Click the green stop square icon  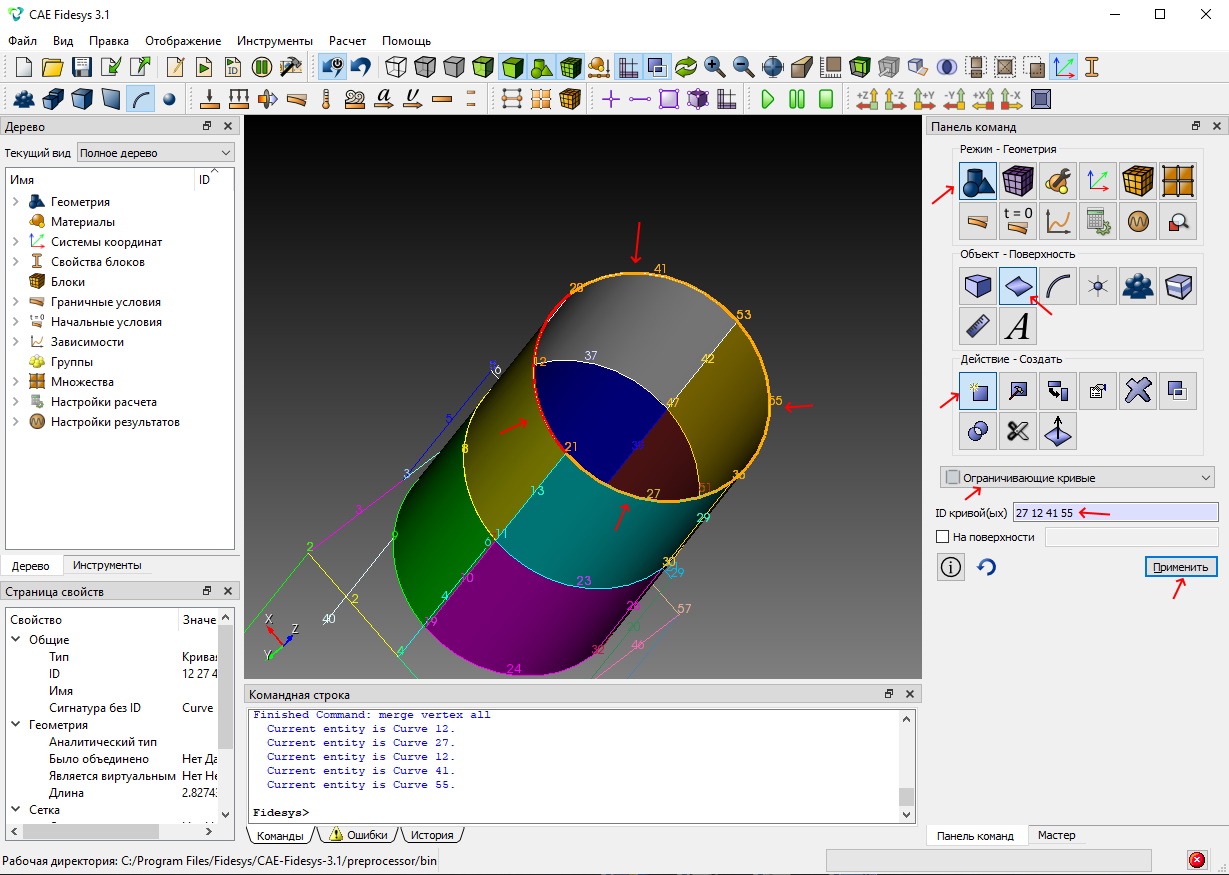pos(826,99)
